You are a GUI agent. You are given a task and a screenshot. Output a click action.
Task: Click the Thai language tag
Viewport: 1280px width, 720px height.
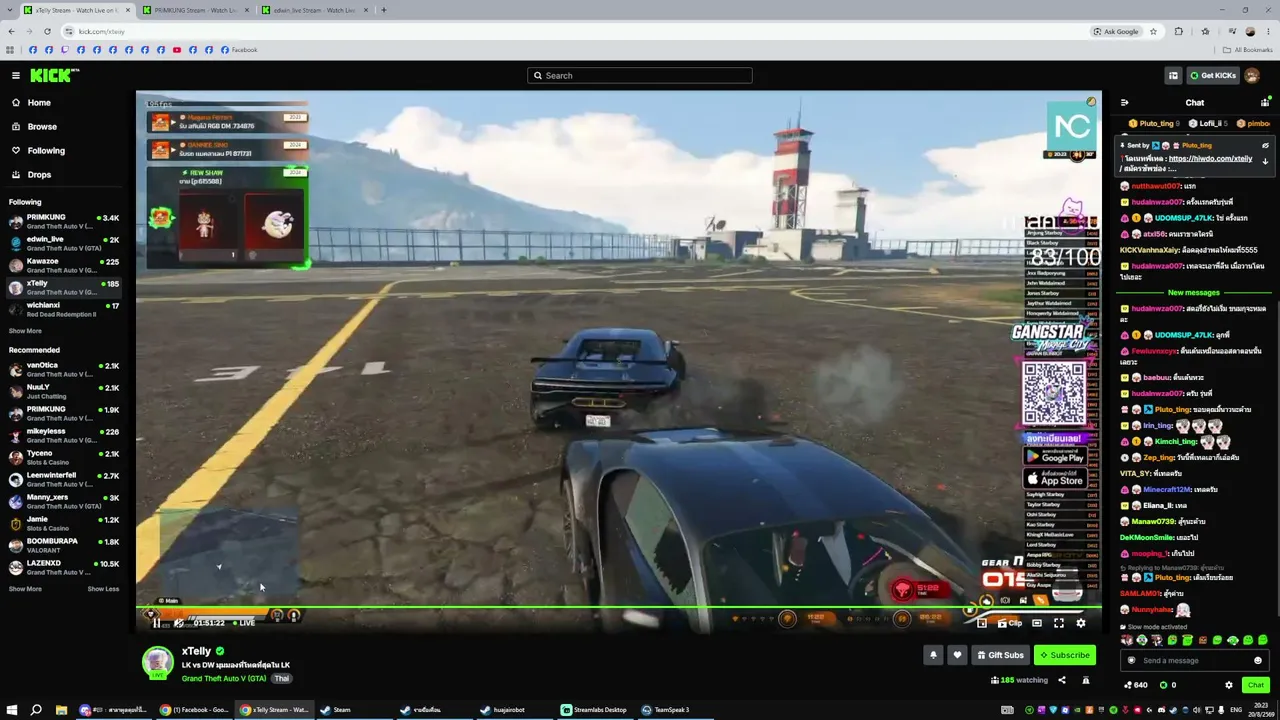point(282,679)
